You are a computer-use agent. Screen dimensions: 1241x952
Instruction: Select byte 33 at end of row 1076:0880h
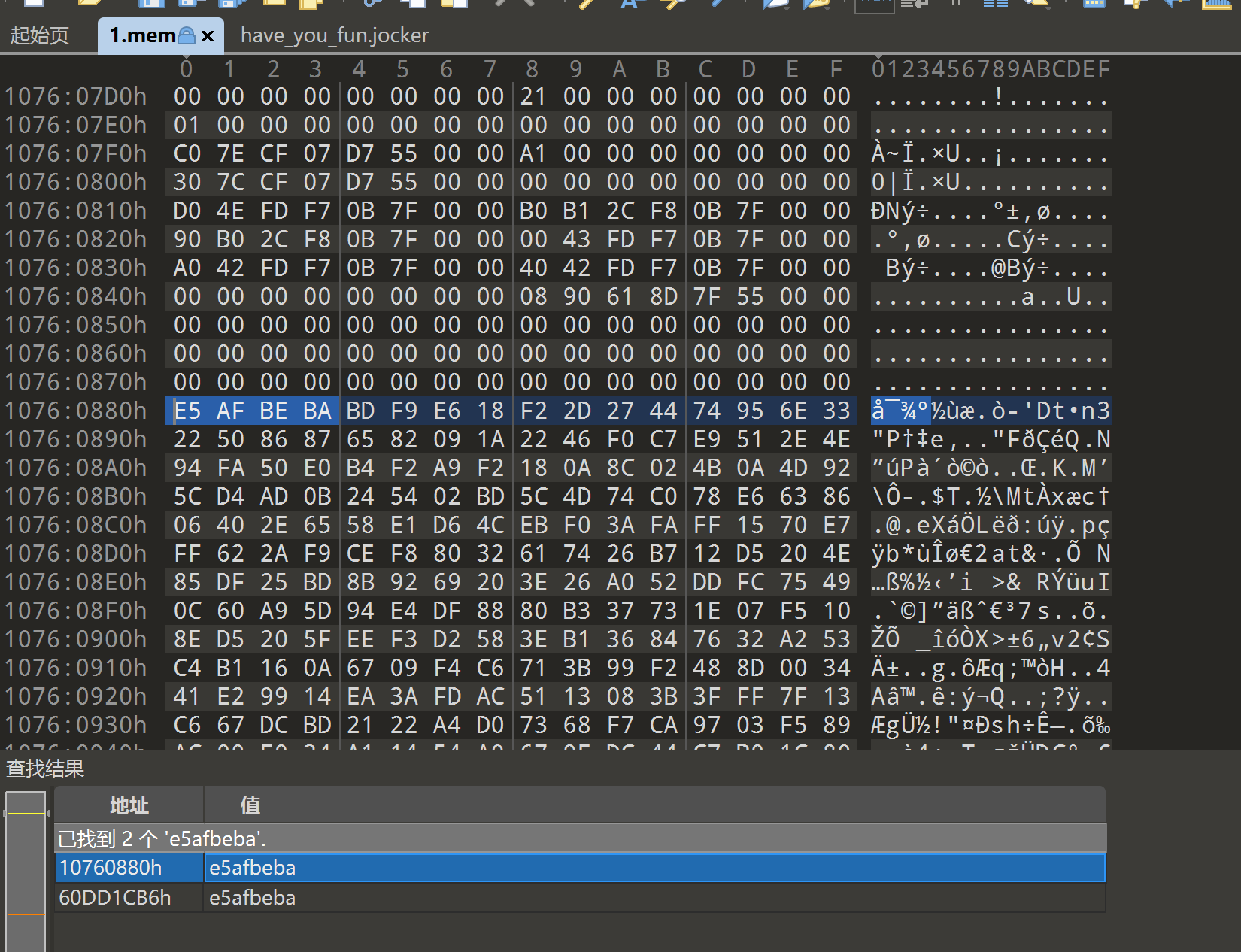tap(836, 411)
